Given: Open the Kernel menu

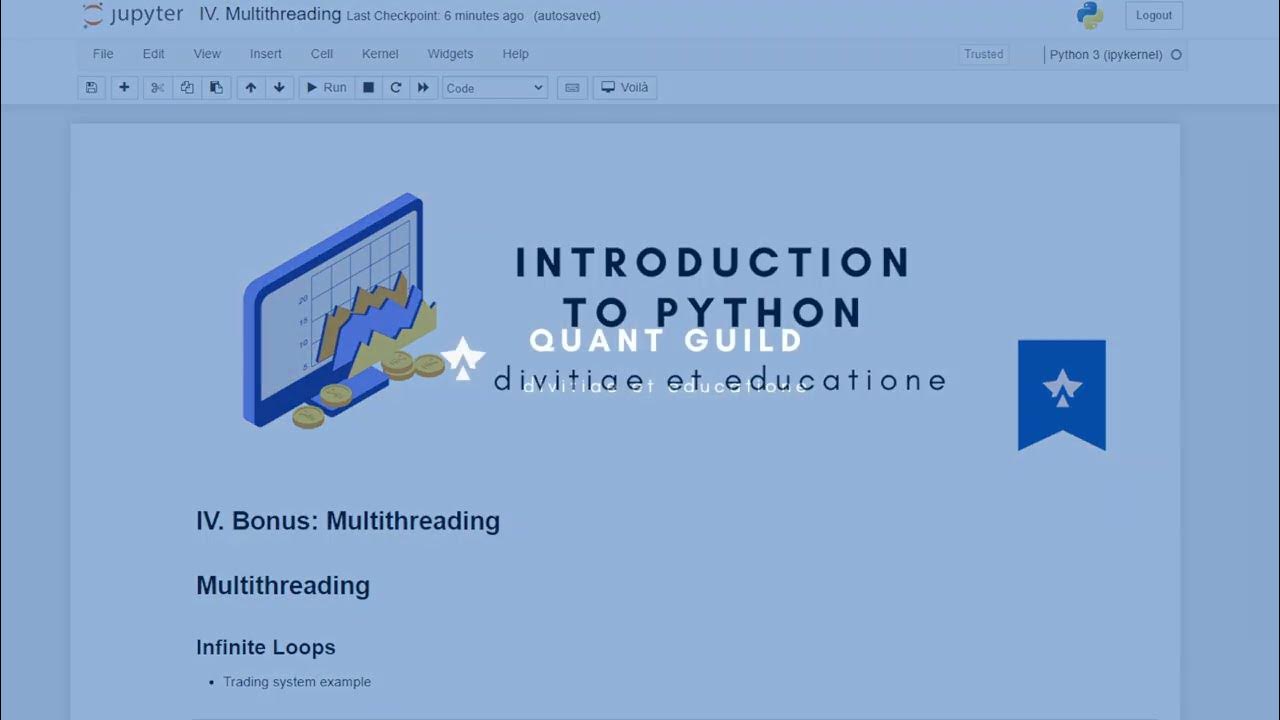Looking at the screenshot, I should [x=380, y=54].
